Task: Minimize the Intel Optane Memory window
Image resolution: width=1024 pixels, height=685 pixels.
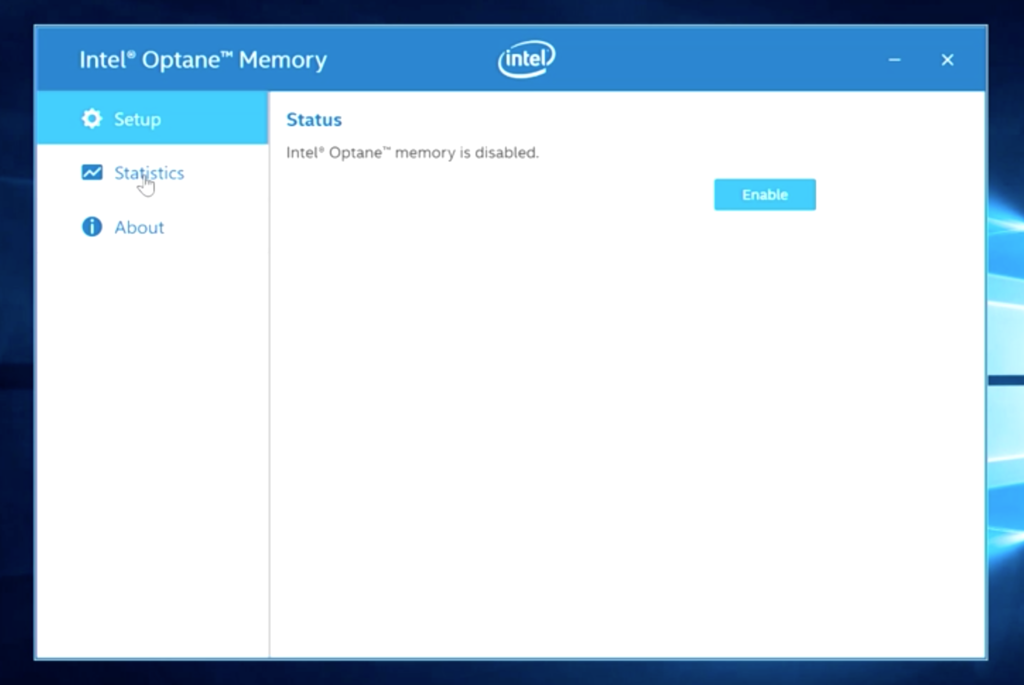Action: tap(893, 59)
